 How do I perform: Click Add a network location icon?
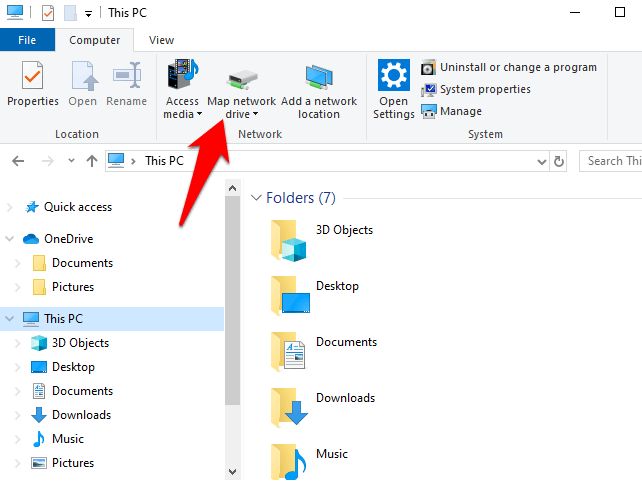coord(319,77)
